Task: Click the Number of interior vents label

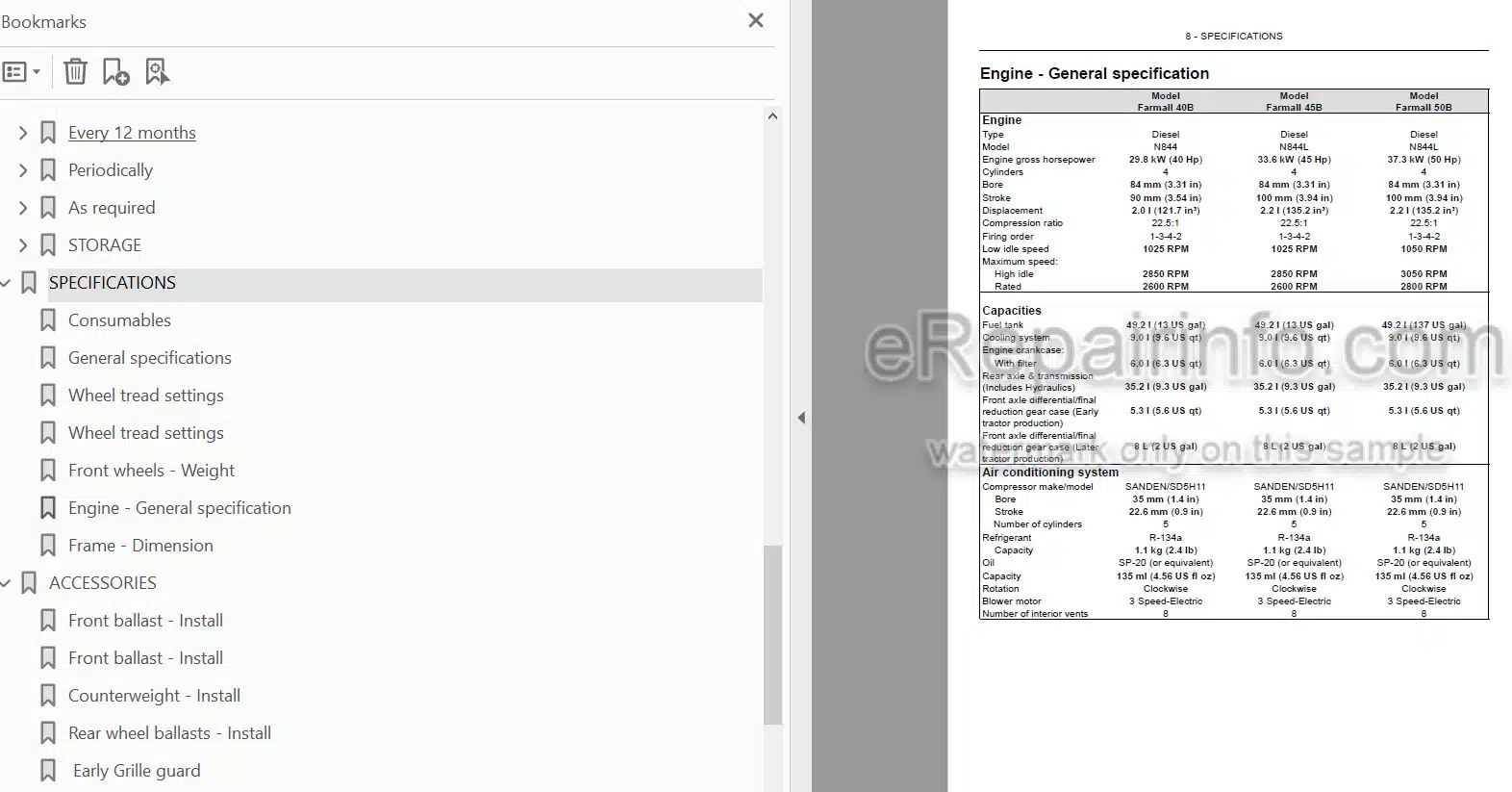Action: 1035,614
